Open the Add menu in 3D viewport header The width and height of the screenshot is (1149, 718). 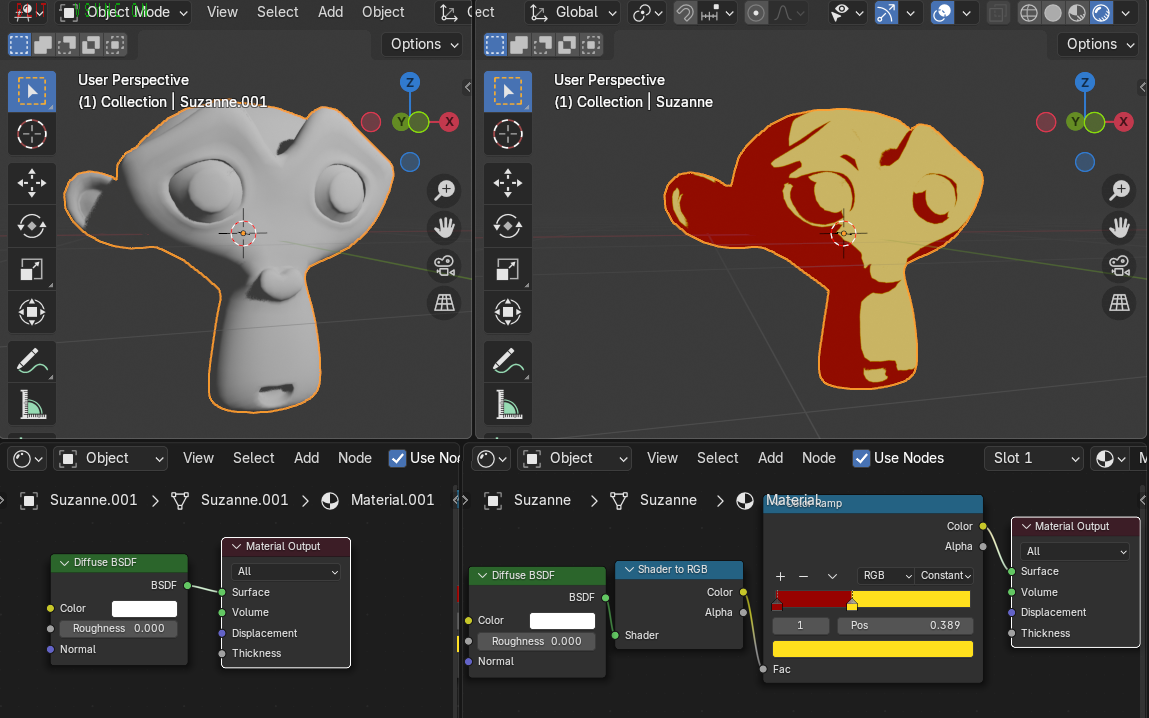point(330,13)
